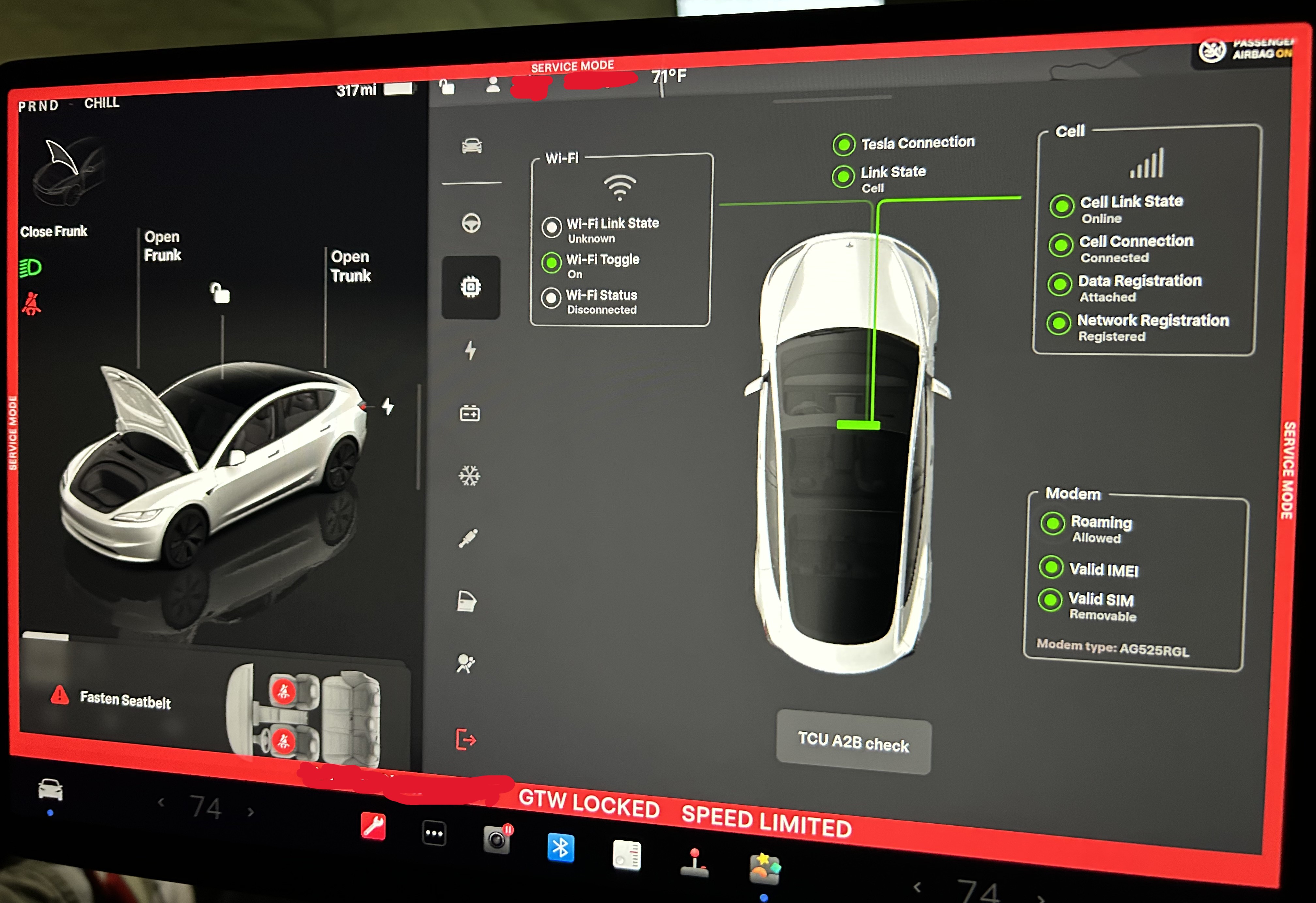Increase left temperature with right chevron
The image size is (1316, 903).
pos(251,812)
